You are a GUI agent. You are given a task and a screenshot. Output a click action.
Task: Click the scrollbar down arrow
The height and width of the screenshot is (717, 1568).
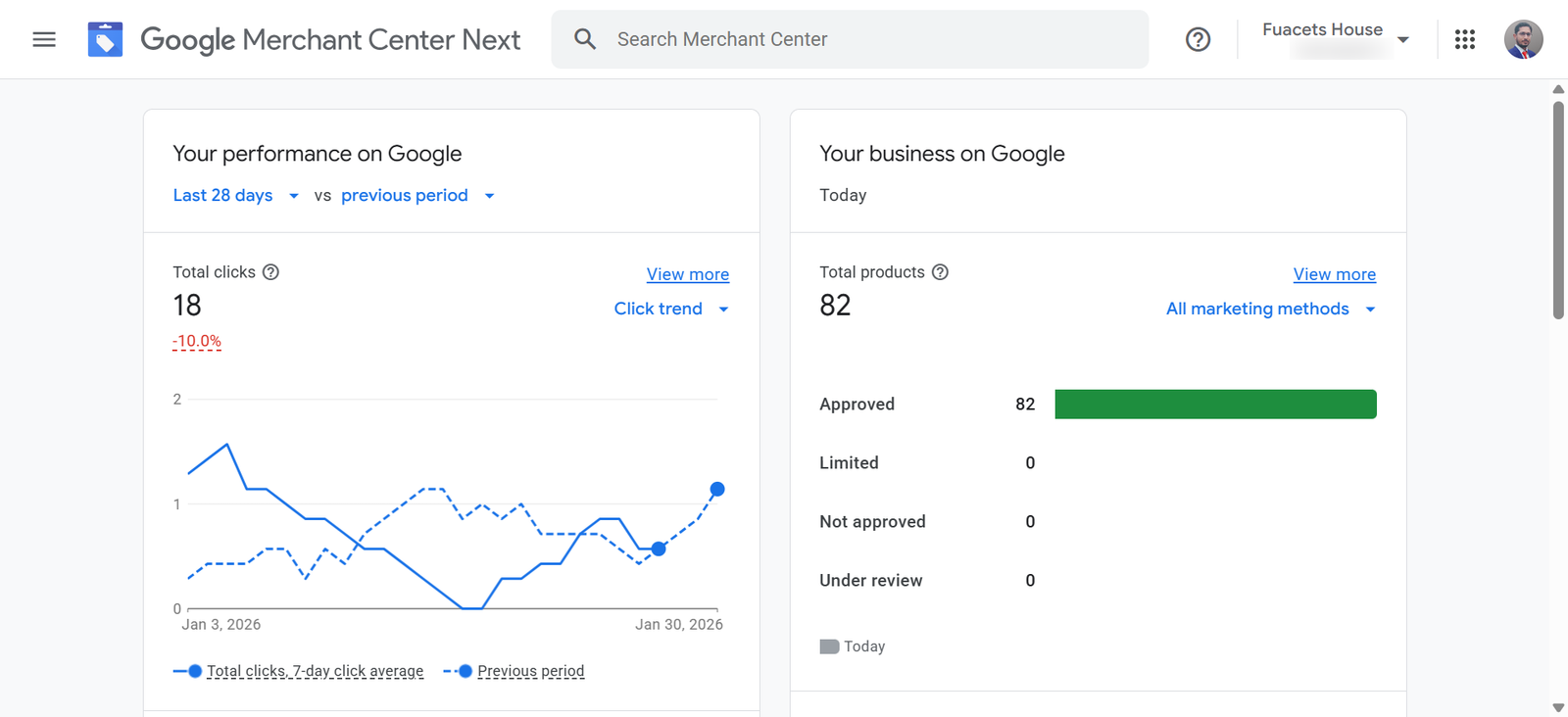(1558, 707)
